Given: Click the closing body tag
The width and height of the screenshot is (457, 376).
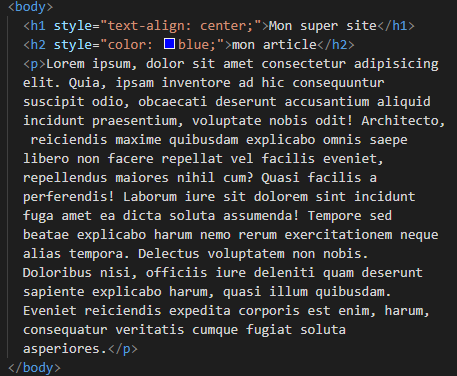Looking at the screenshot, I should point(34,368).
